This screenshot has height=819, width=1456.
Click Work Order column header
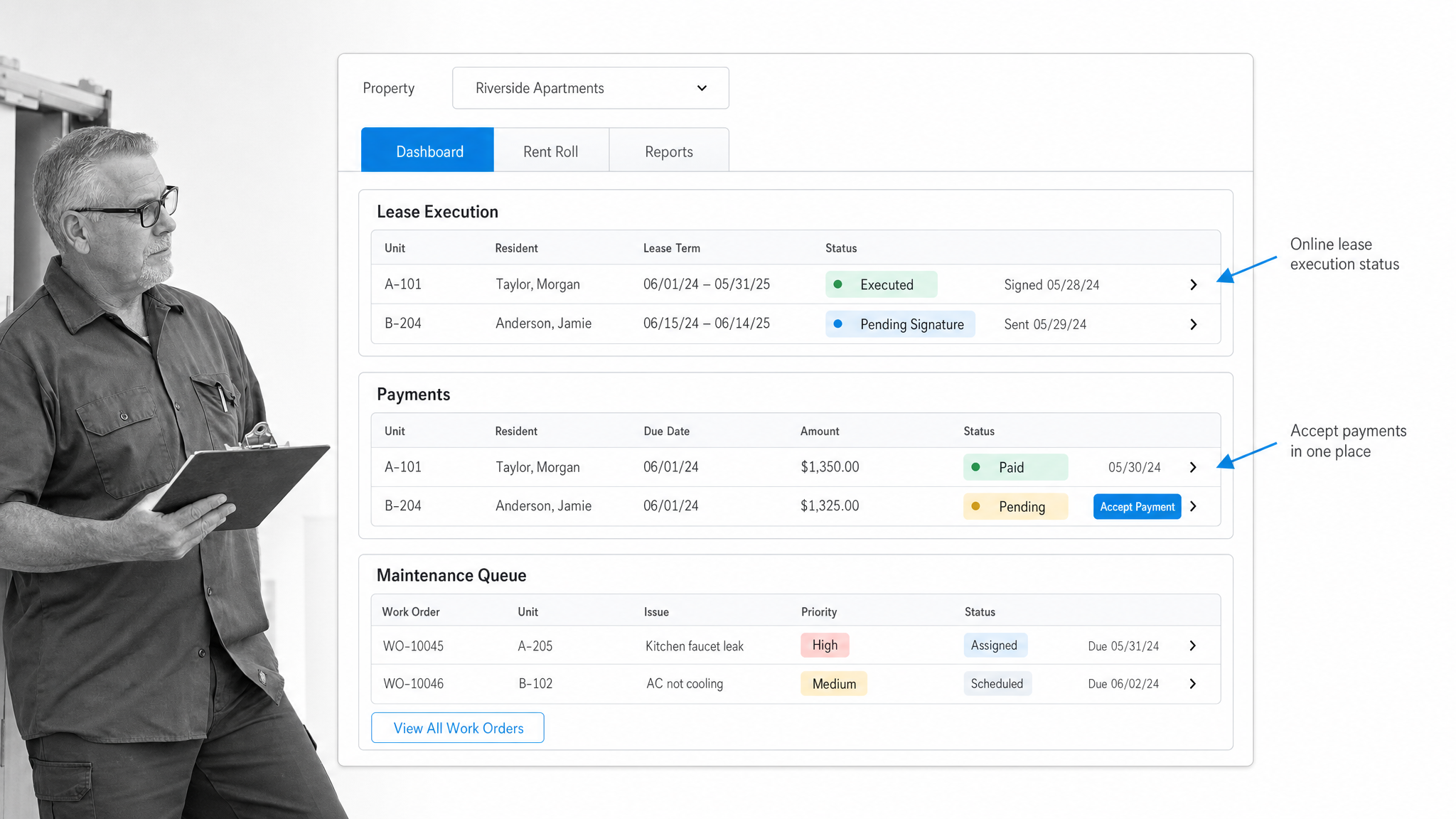[x=411, y=611]
